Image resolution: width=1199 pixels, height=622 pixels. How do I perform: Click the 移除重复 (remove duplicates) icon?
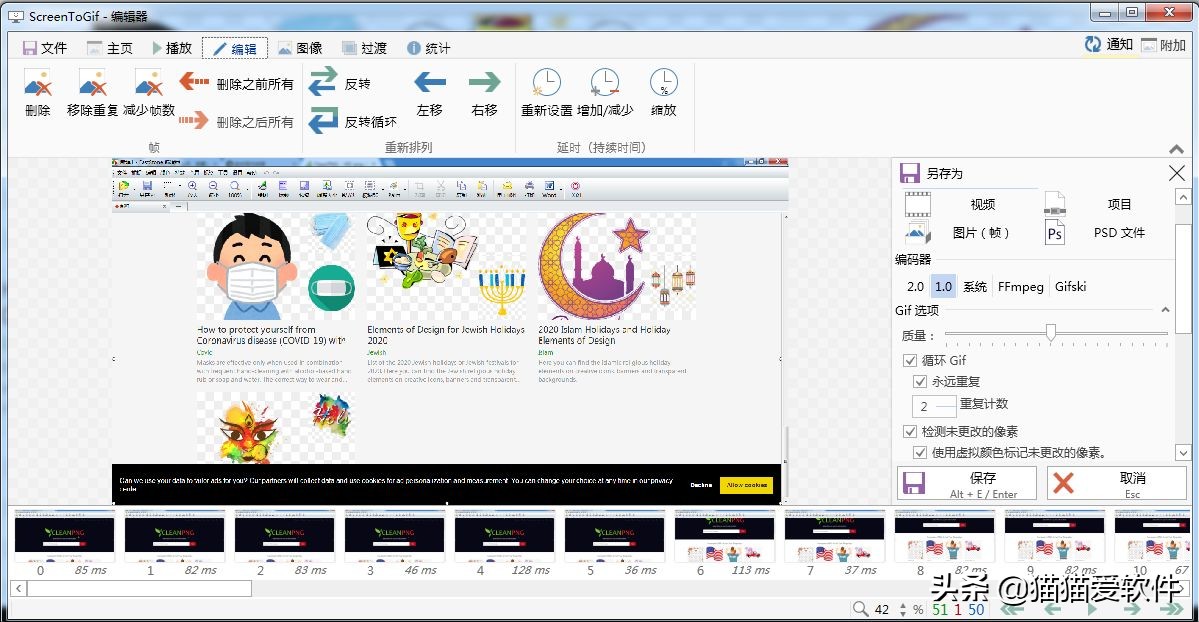(x=89, y=90)
